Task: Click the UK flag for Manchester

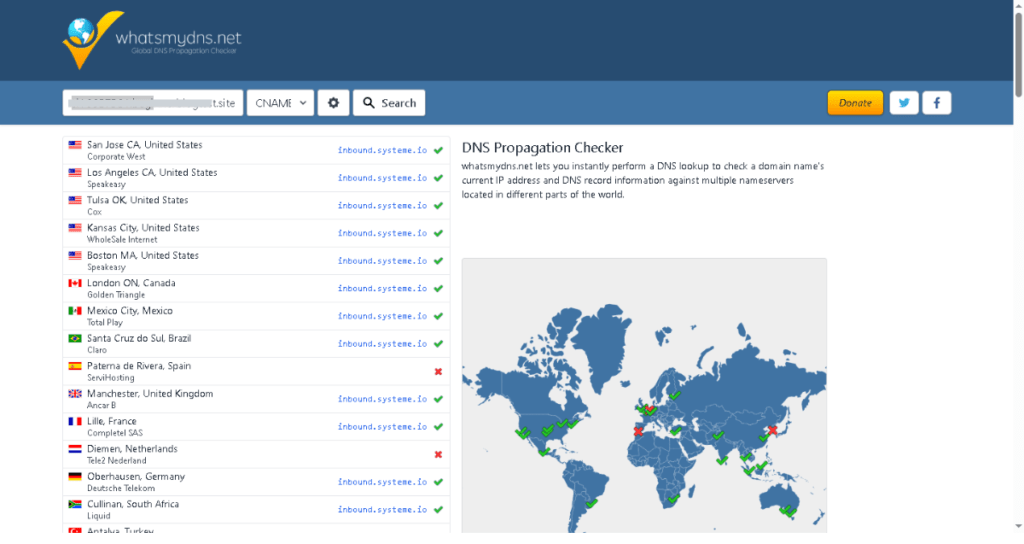Action: (75, 394)
